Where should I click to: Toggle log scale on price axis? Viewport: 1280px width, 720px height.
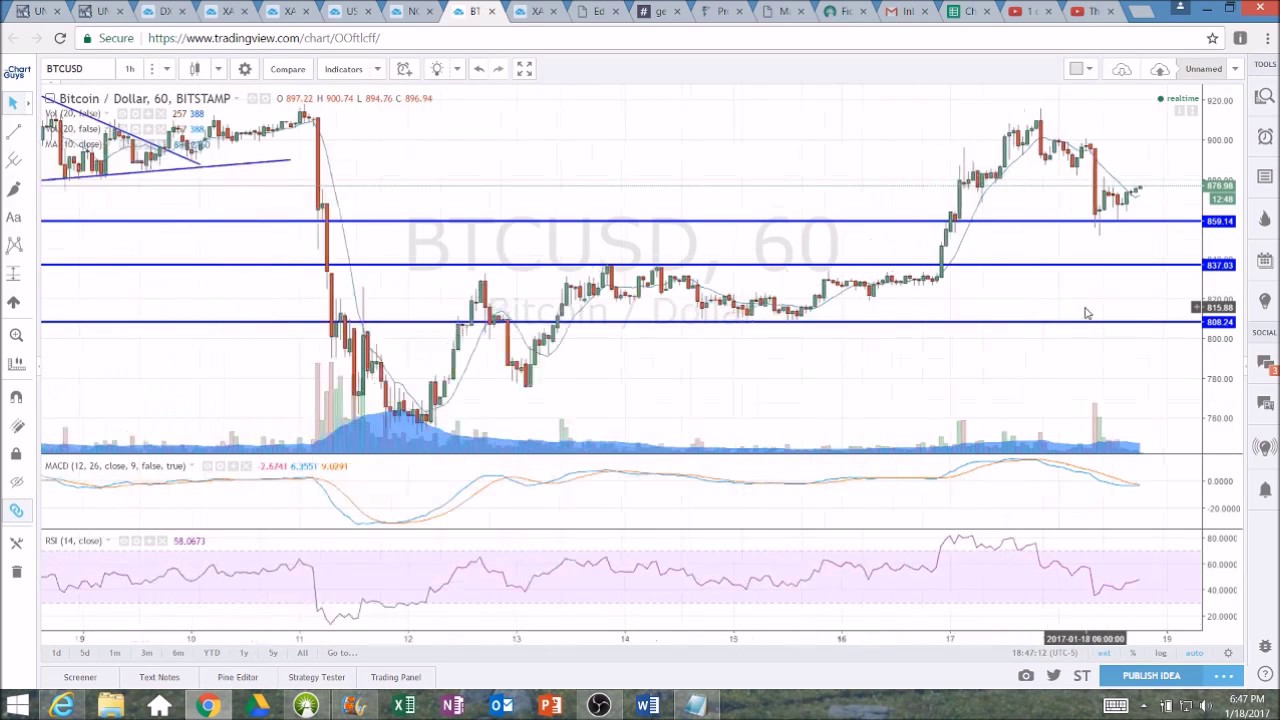pyautogui.click(x=1161, y=653)
